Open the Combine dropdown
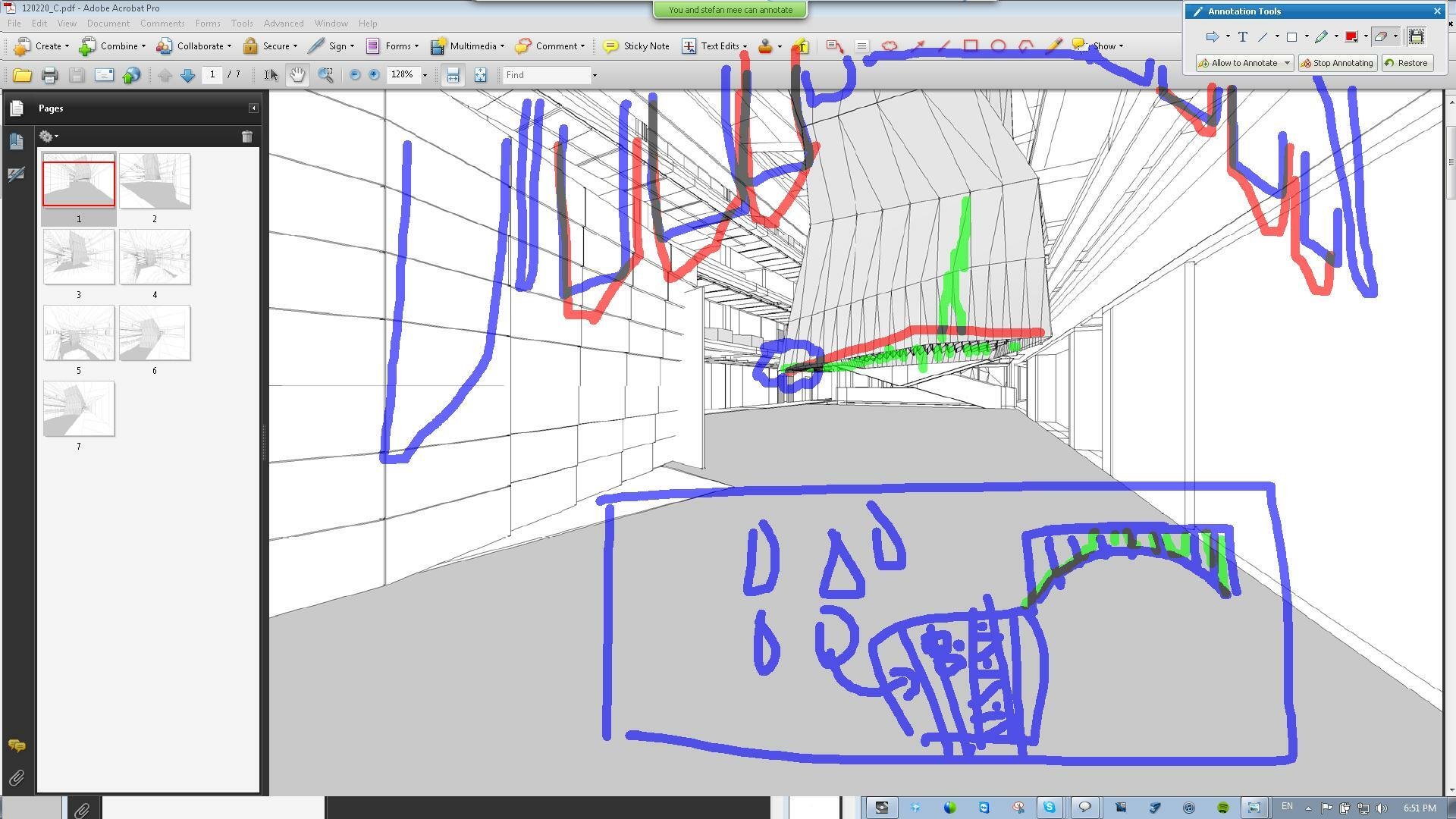This screenshot has width=1456, height=819. 112,46
